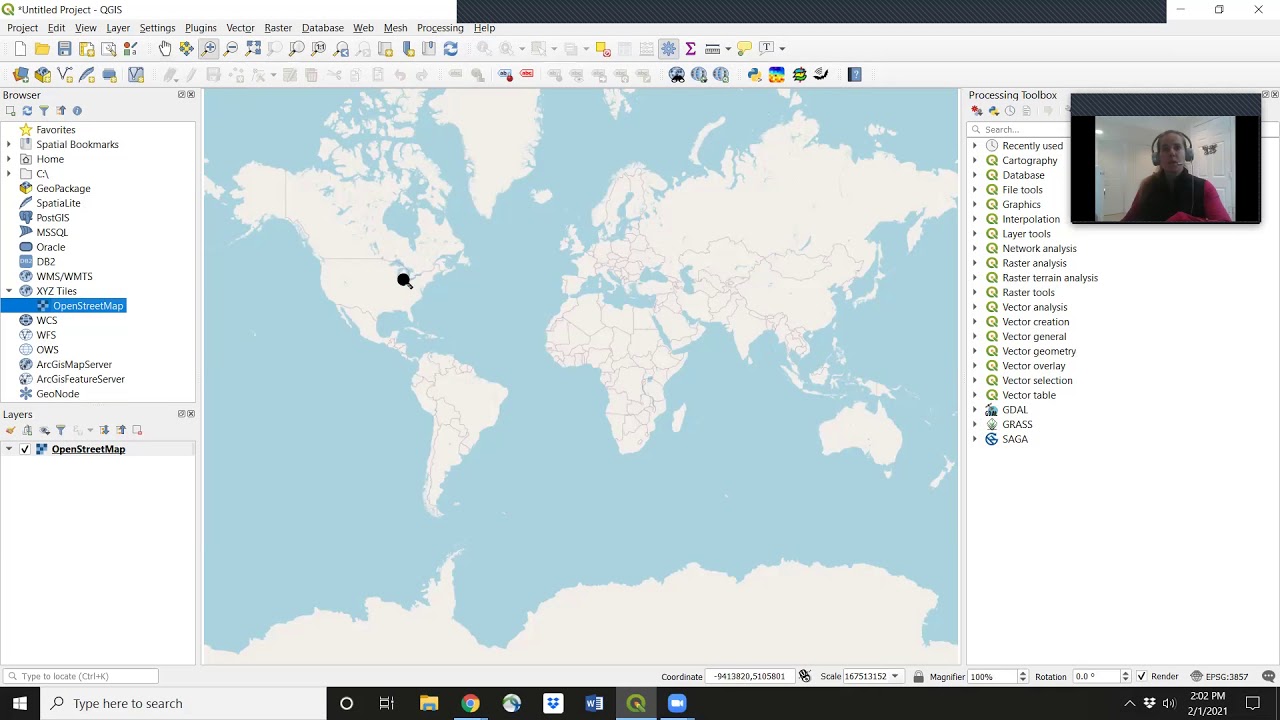The width and height of the screenshot is (1280, 720).
Task: Expand the Home node in Browser
Action: point(9,159)
